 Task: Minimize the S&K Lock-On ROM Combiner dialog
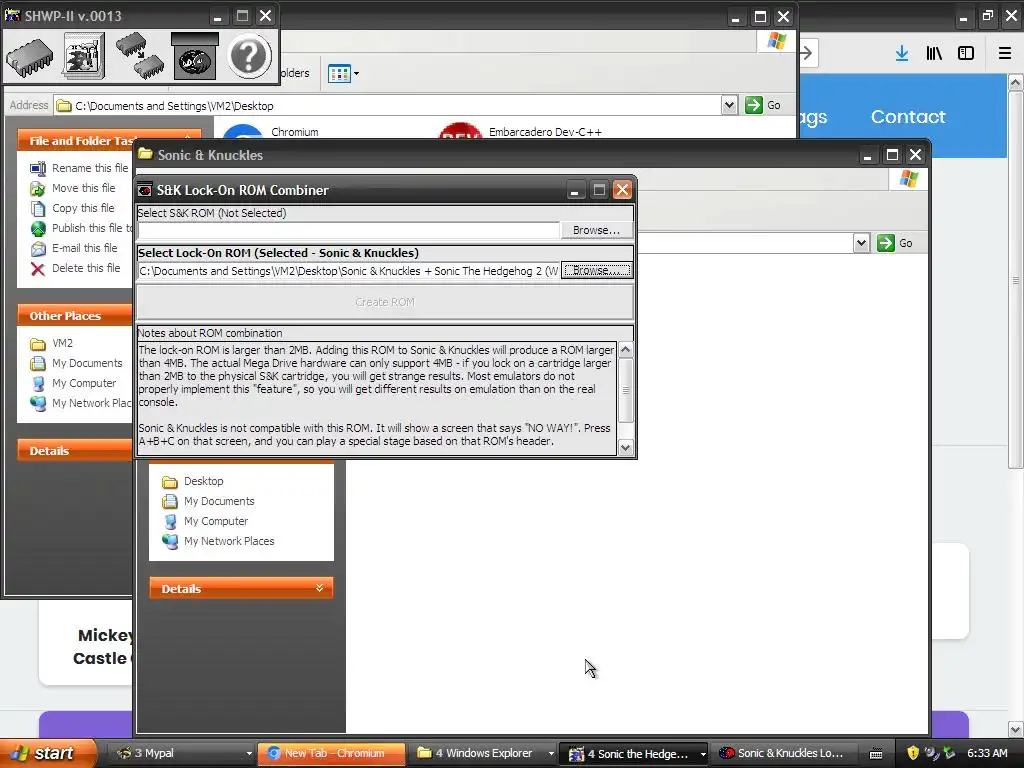tap(574, 190)
